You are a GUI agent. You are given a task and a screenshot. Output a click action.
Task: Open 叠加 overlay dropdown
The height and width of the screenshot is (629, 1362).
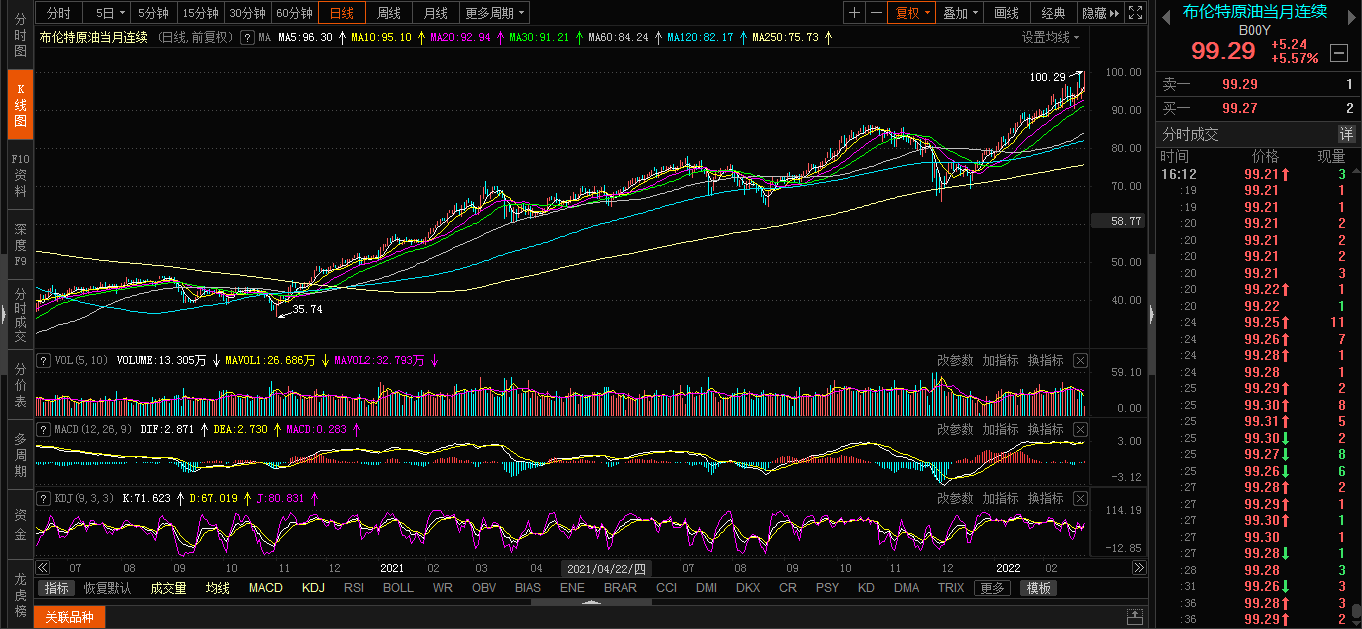pyautogui.click(x=960, y=13)
